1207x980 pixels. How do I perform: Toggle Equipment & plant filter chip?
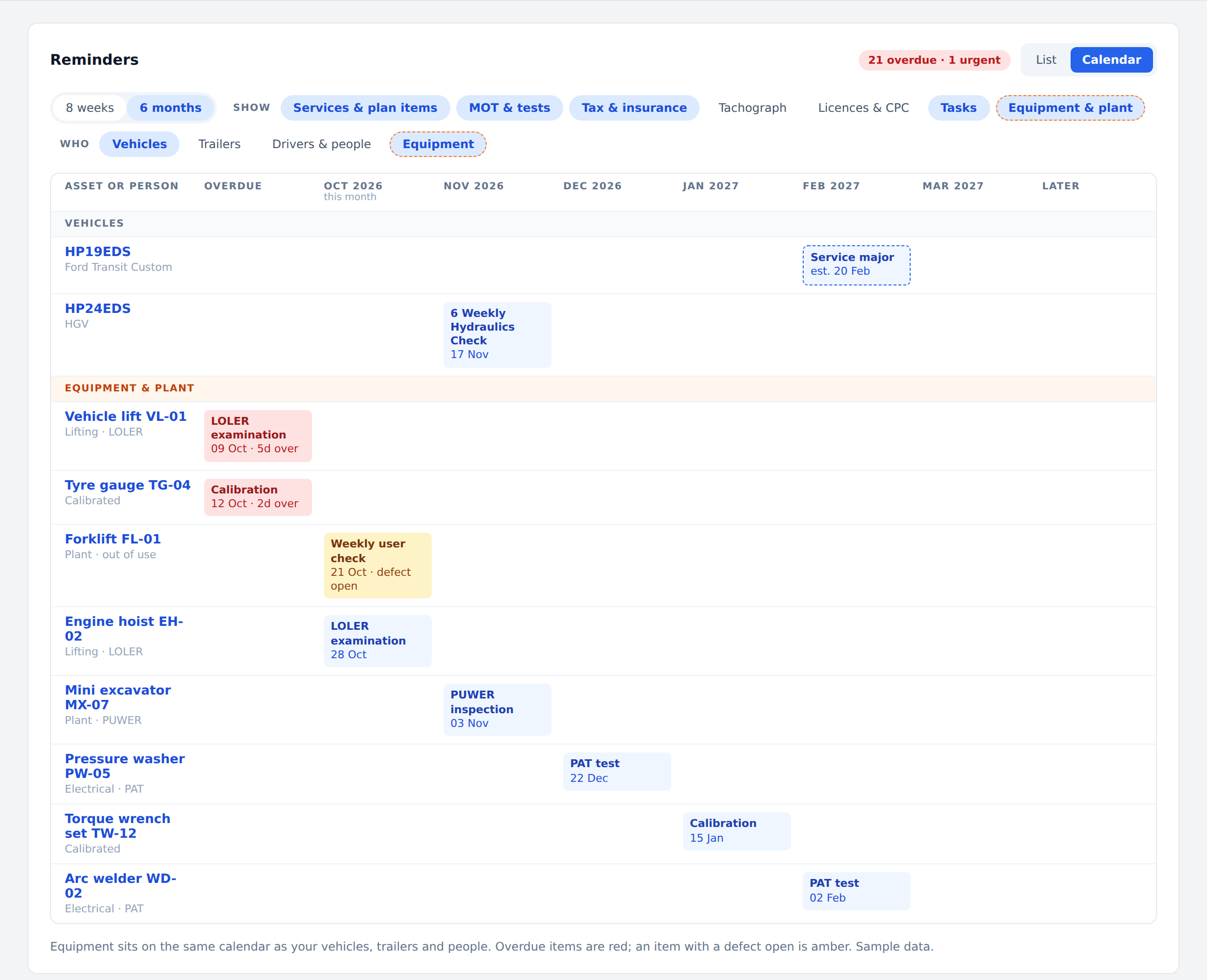tap(1070, 108)
